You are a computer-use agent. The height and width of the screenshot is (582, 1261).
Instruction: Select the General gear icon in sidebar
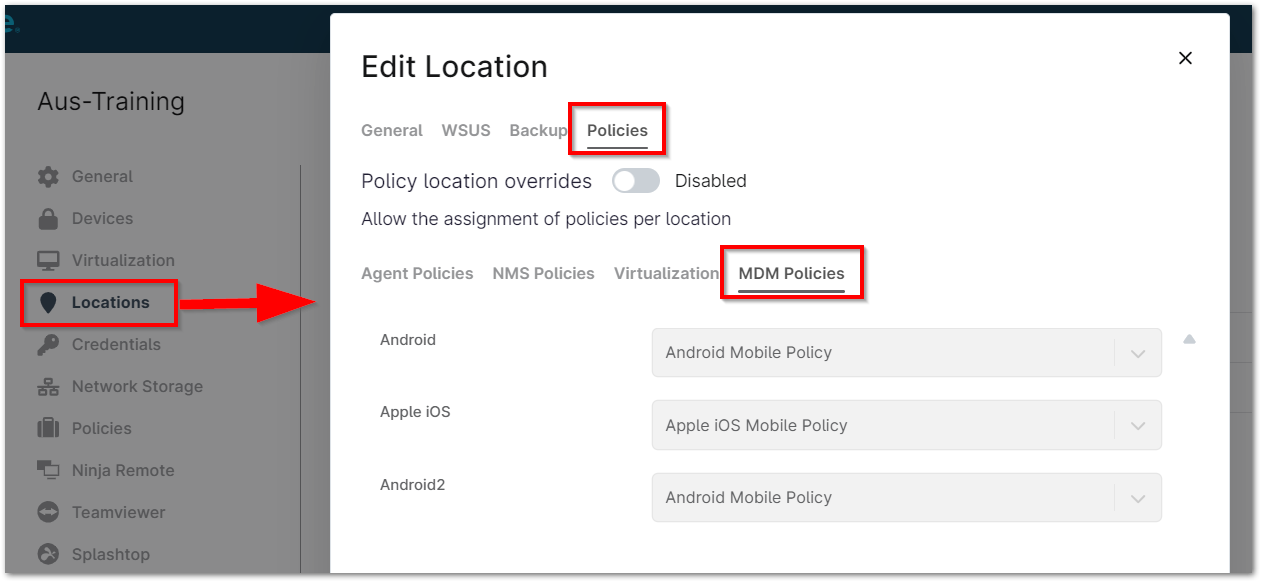[x=48, y=176]
